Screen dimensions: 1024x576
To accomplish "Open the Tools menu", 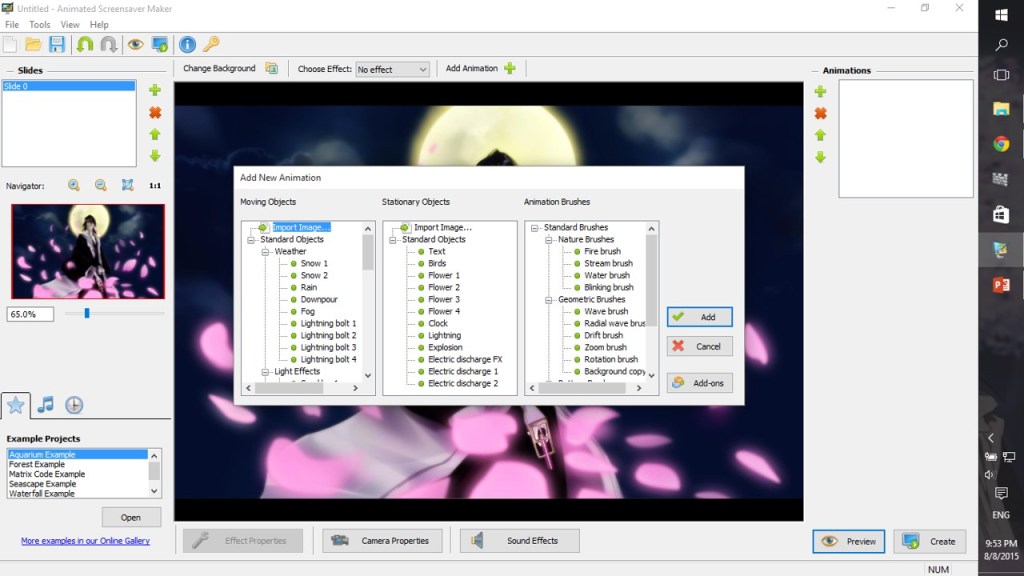I will (39, 24).
